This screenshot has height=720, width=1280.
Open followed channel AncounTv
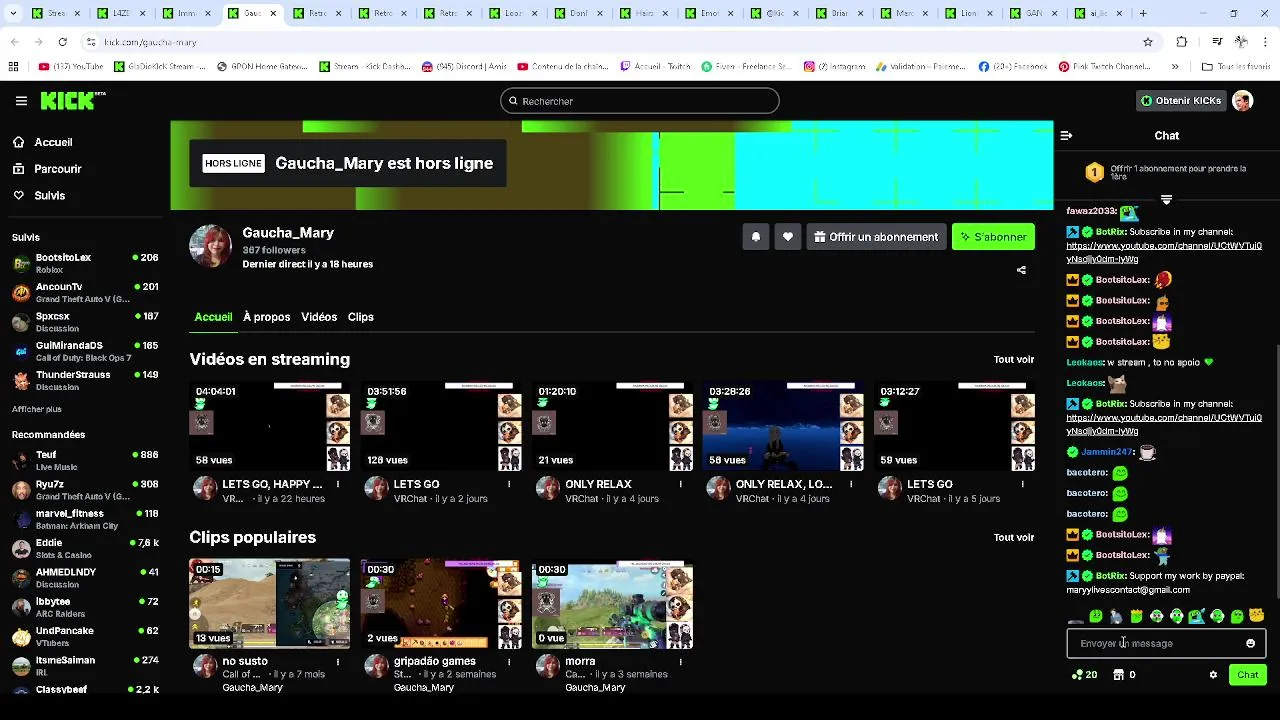point(85,293)
